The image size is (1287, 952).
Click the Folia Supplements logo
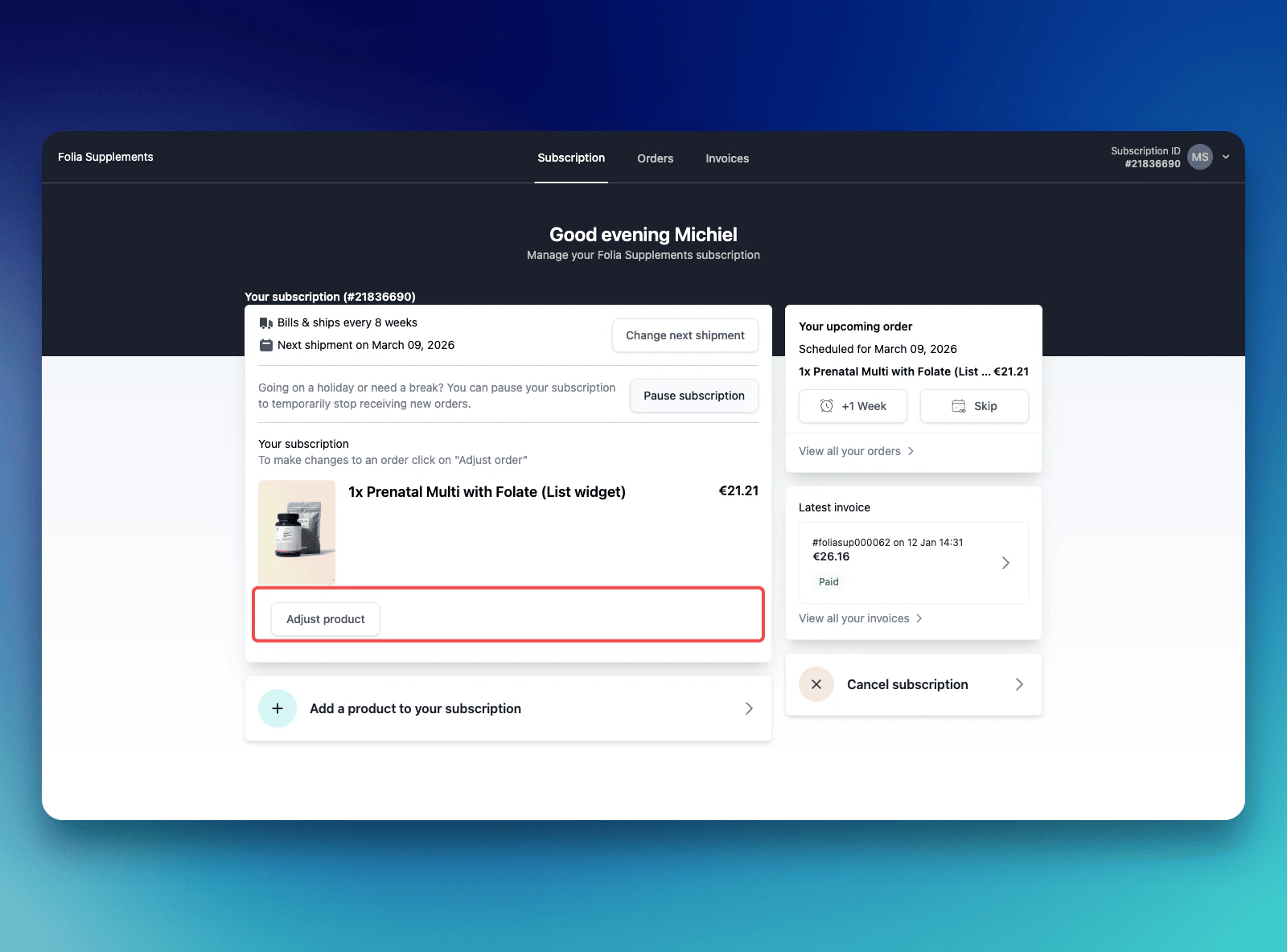pos(105,157)
